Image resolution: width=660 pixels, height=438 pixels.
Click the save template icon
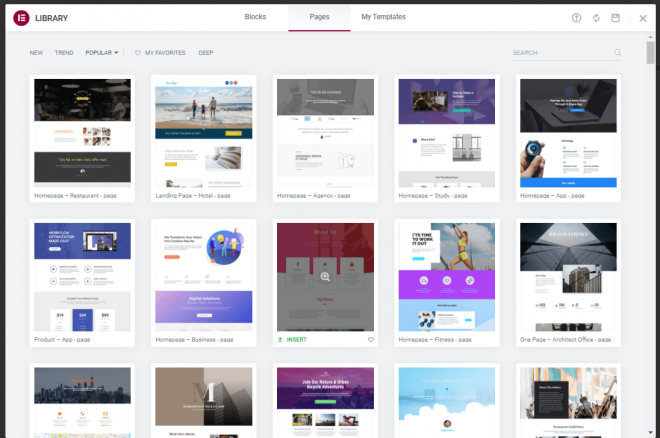(615, 18)
